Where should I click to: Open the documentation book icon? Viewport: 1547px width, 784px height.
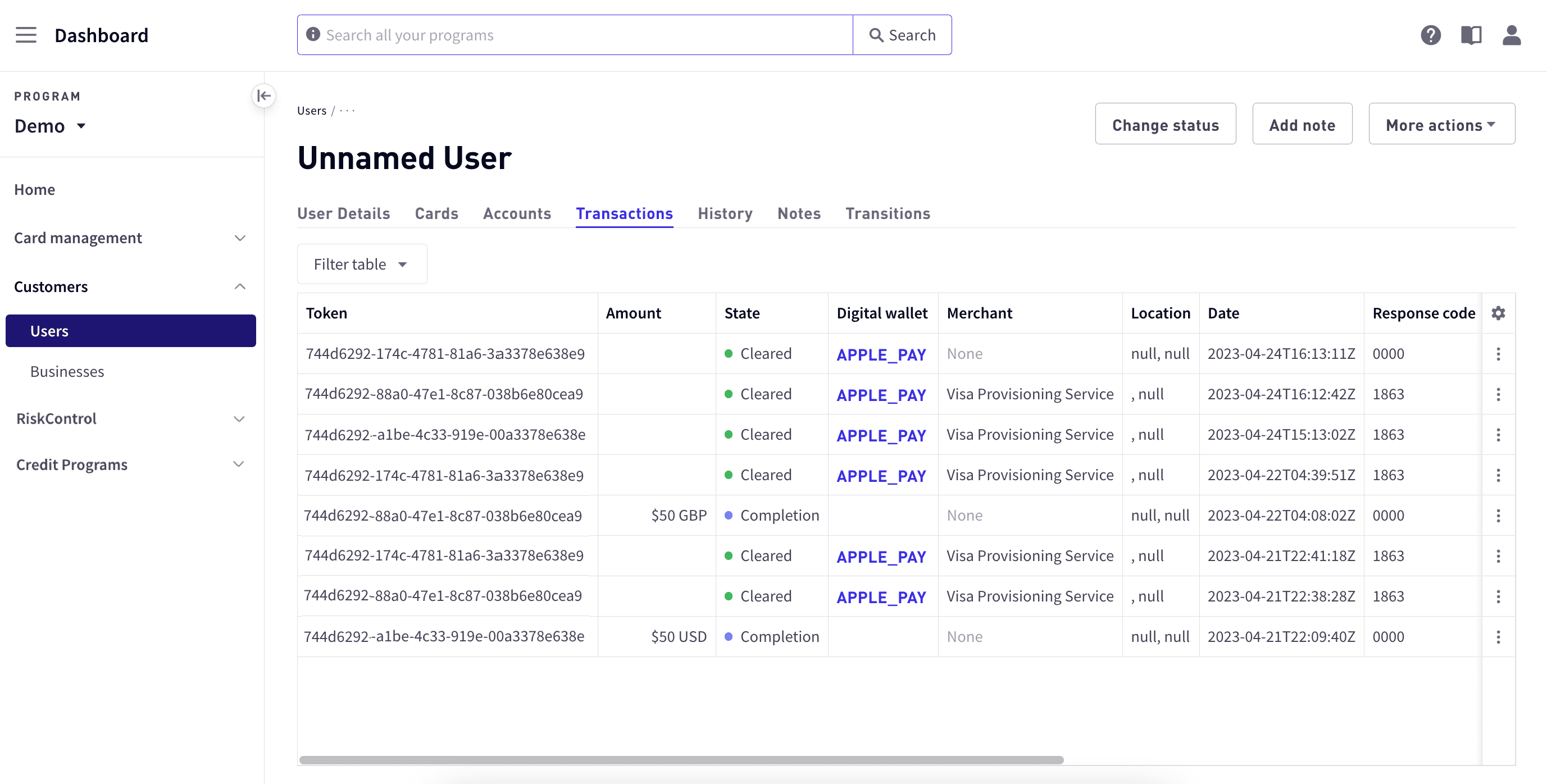tap(1471, 35)
